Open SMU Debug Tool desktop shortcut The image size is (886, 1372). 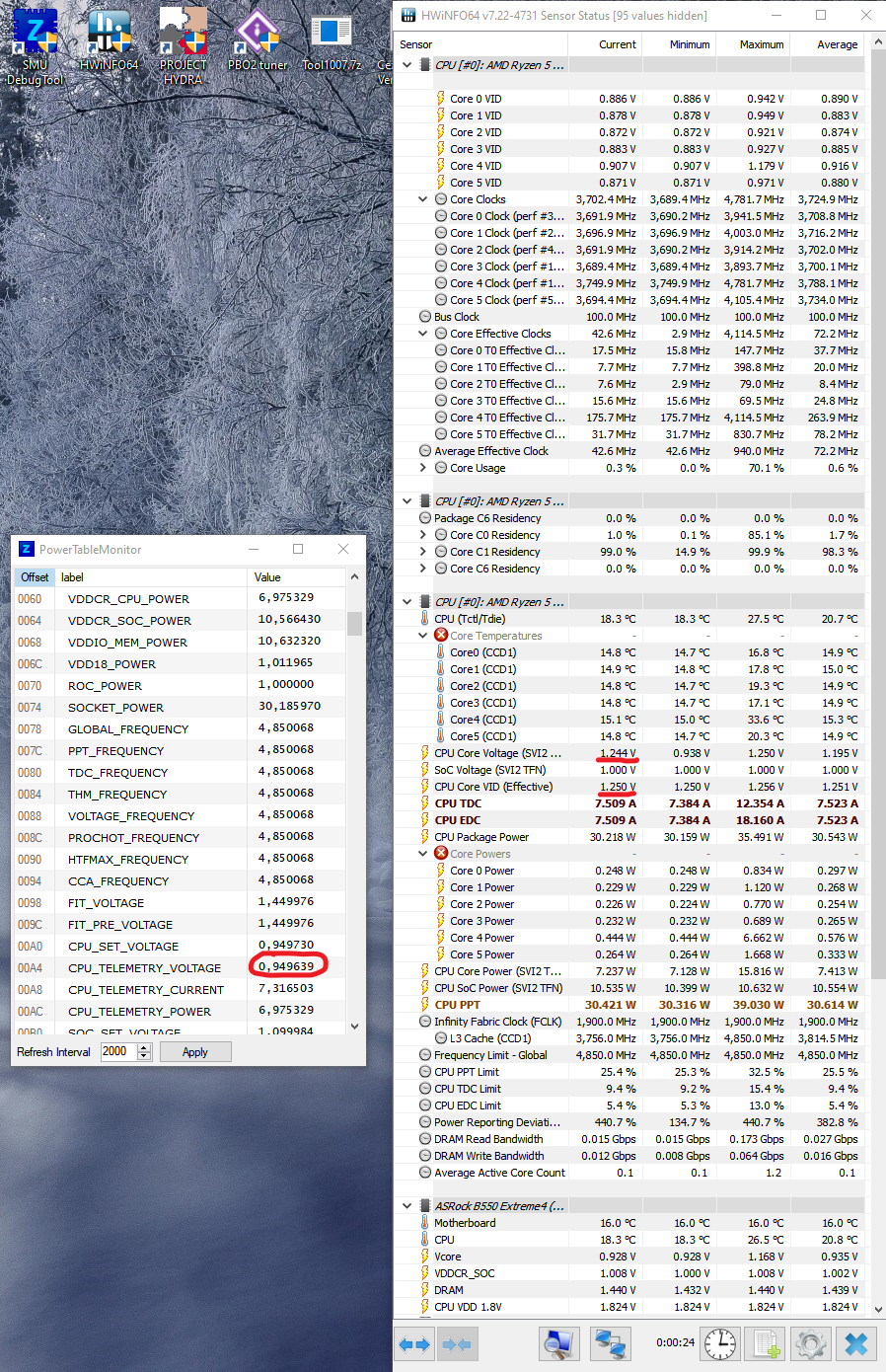click(36, 46)
